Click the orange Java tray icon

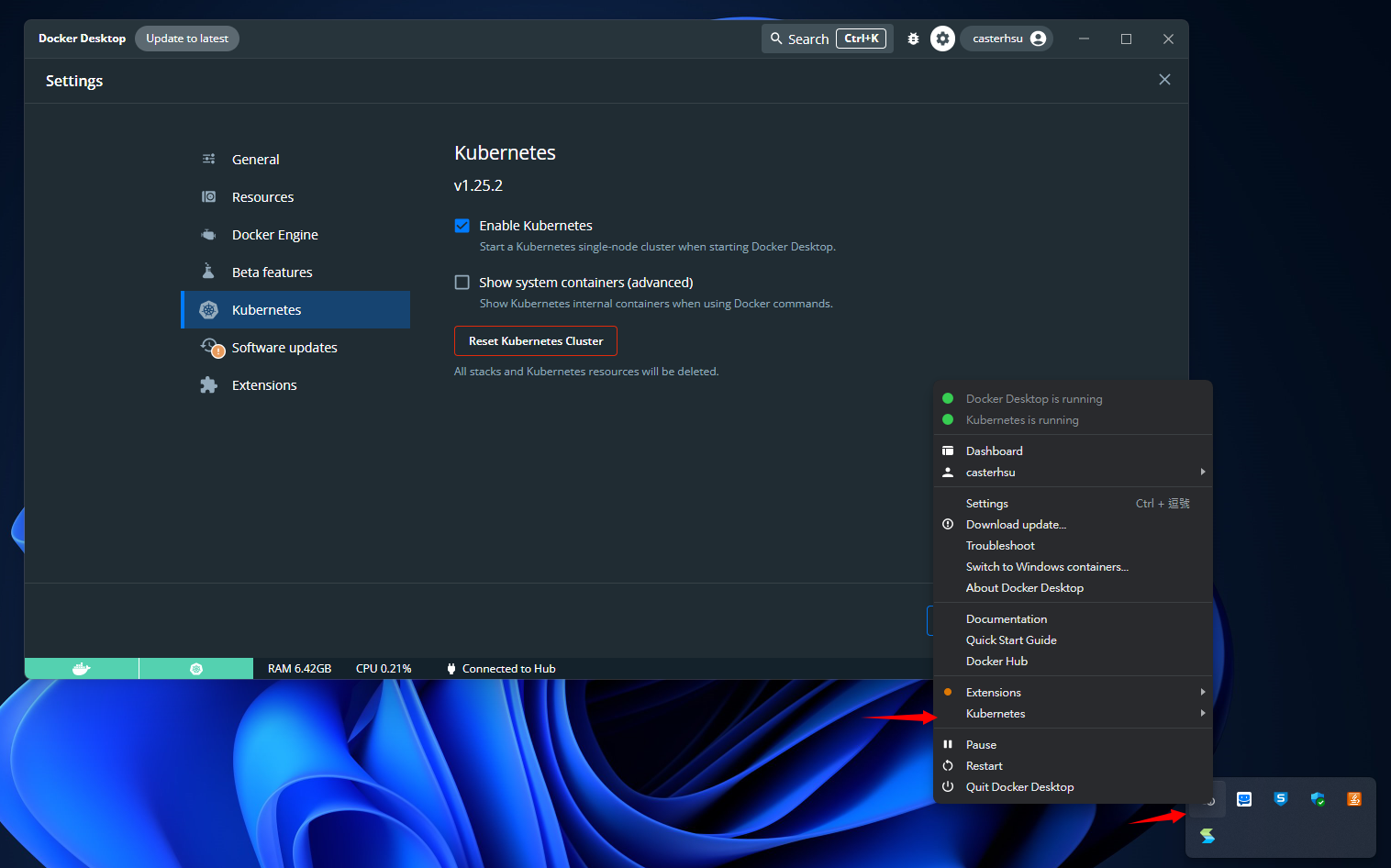tap(1354, 799)
